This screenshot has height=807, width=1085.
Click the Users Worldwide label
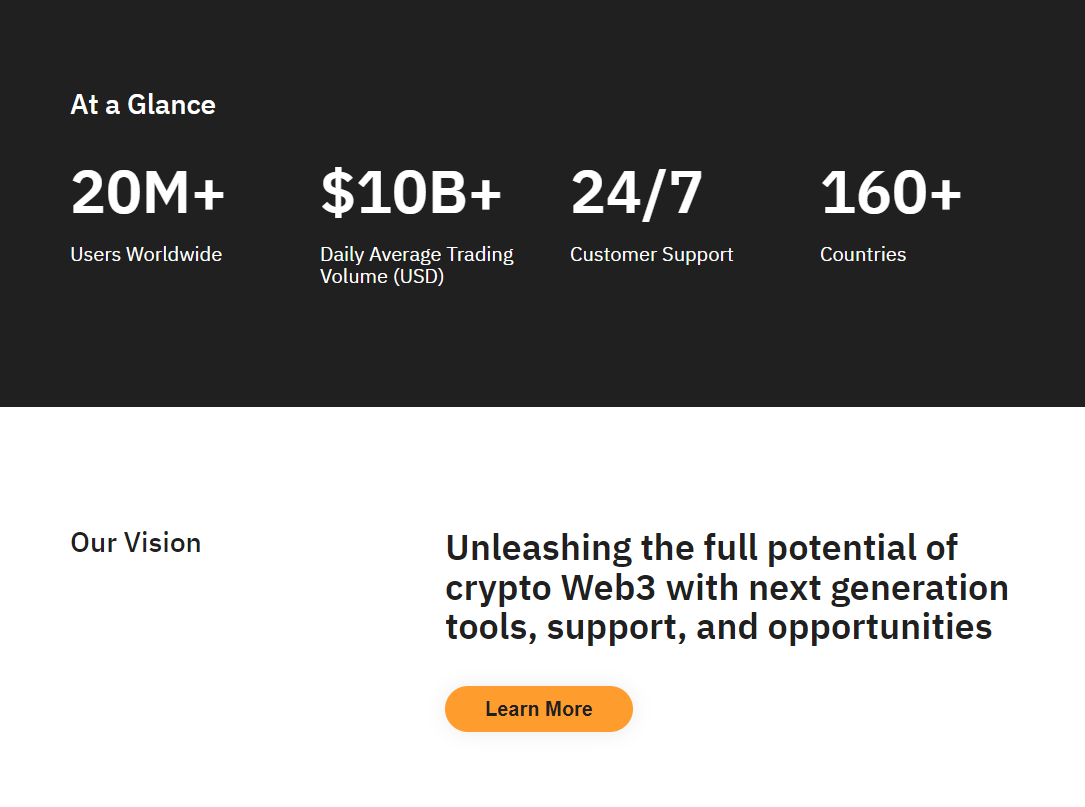point(146,254)
